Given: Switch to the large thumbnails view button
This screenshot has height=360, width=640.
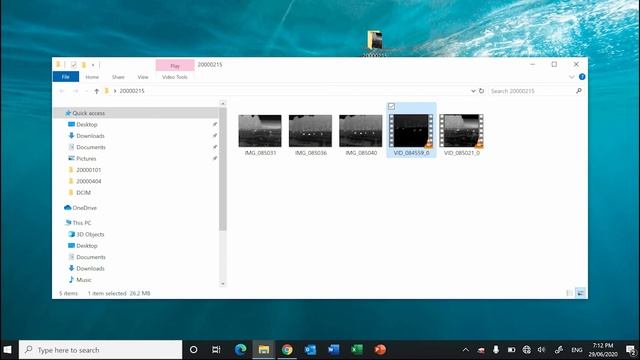Looking at the screenshot, I should tap(580, 293).
